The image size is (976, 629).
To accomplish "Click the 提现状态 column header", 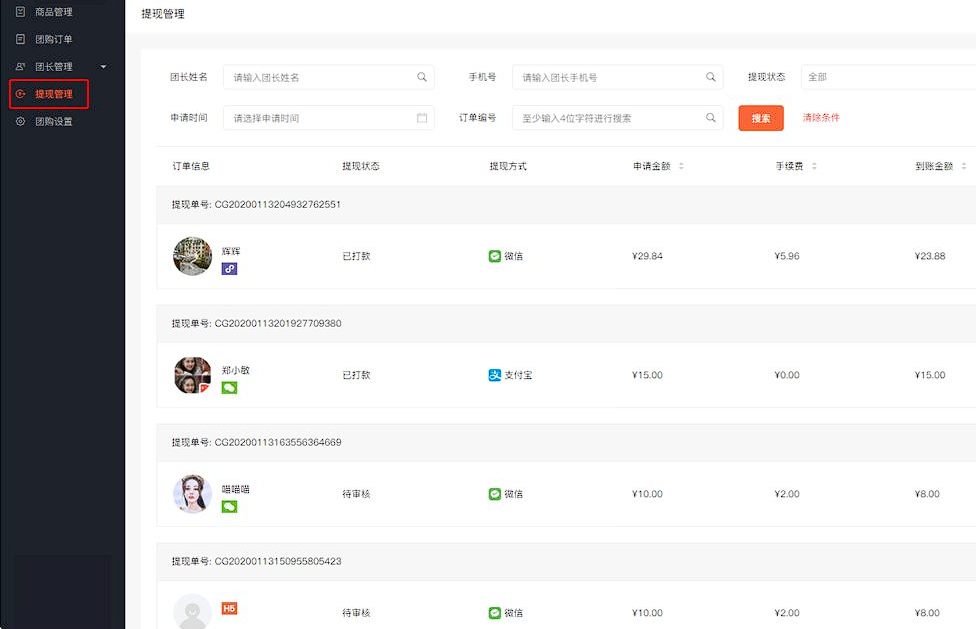I will tap(361, 166).
